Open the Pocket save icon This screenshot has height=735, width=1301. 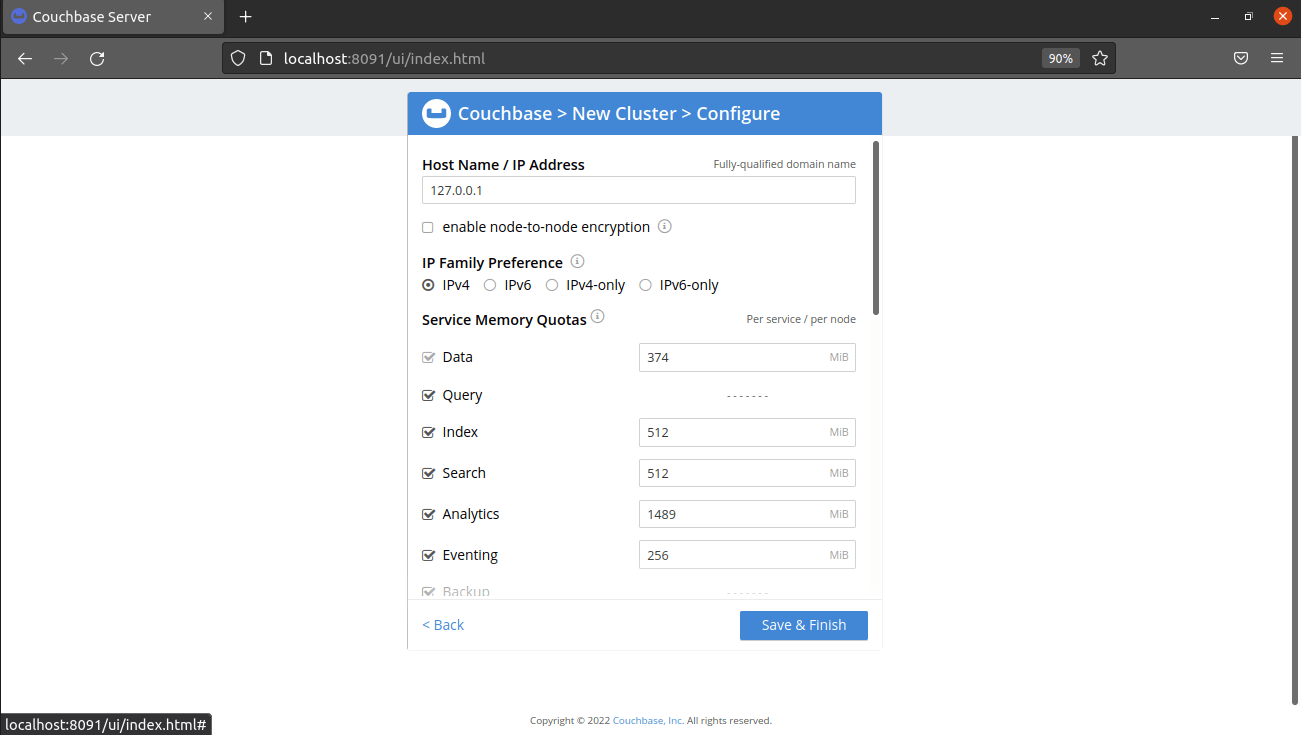click(1241, 58)
